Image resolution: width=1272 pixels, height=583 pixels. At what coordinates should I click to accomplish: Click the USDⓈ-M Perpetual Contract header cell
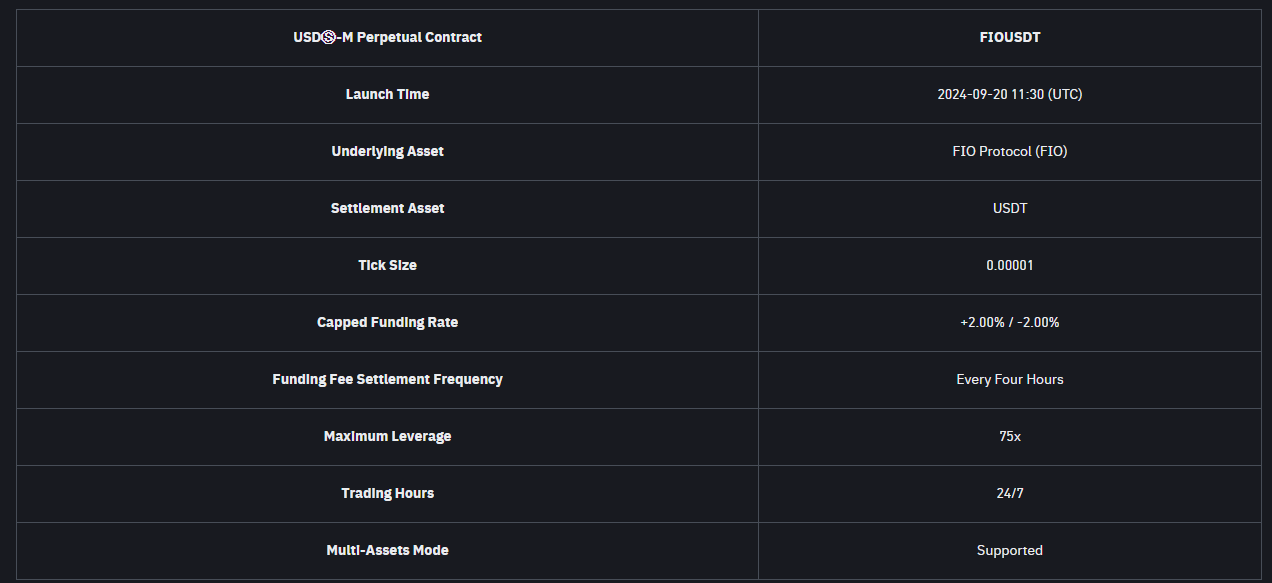tap(387, 38)
